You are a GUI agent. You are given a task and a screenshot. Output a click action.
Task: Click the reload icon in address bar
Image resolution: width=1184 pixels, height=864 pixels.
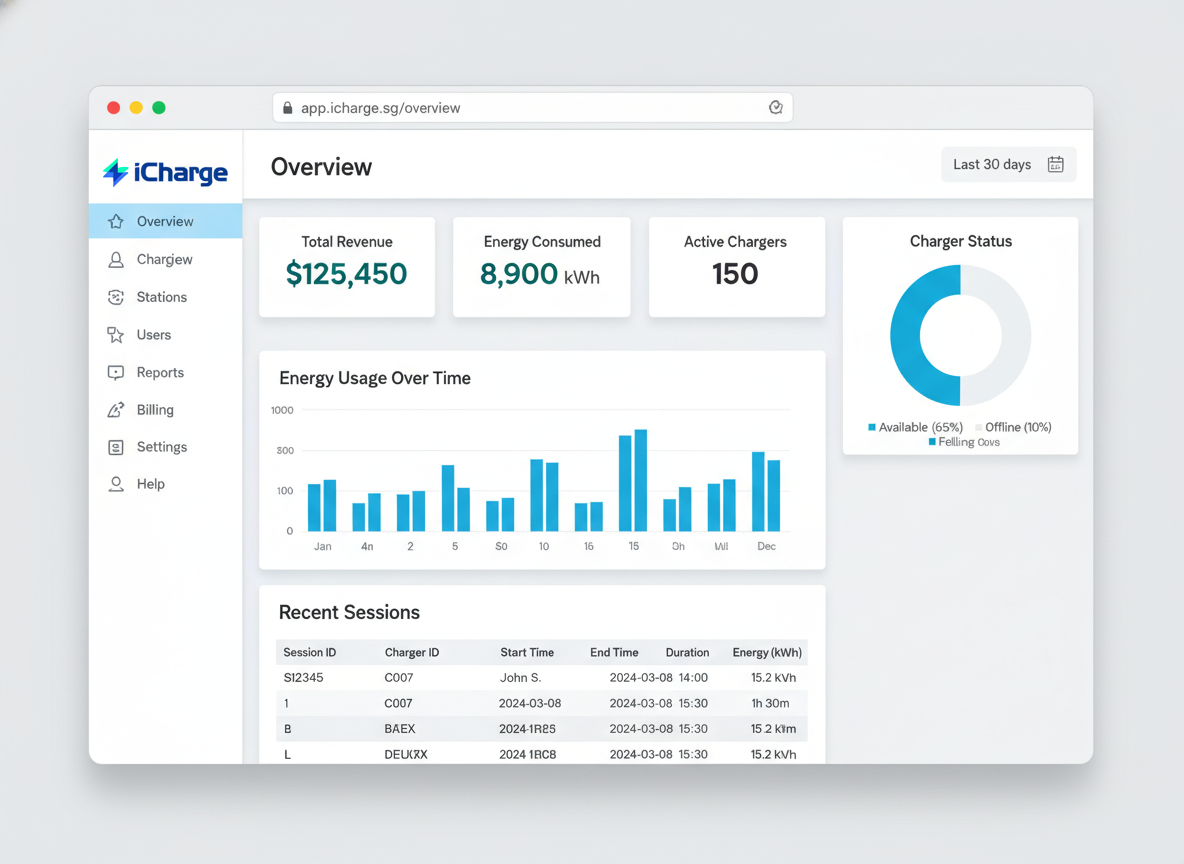775,107
